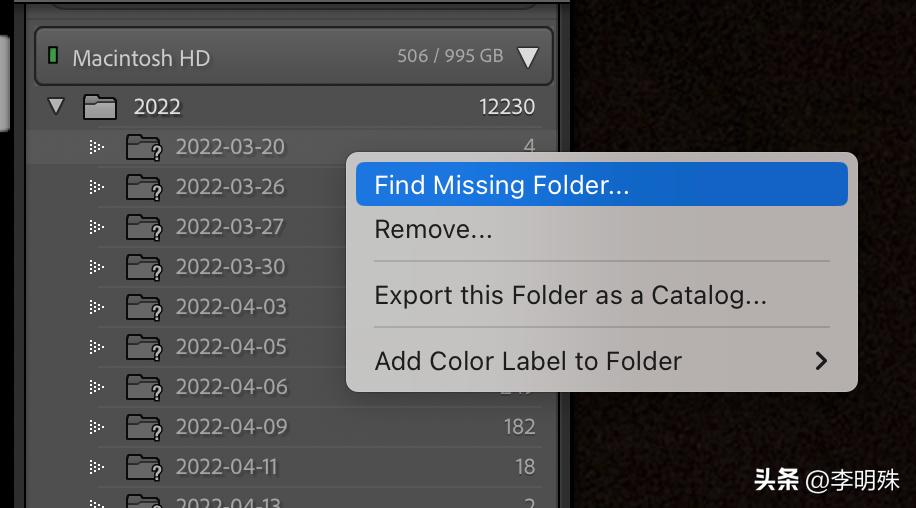Click the missing folder icon for 2022-04-03

[x=144, y=308]
